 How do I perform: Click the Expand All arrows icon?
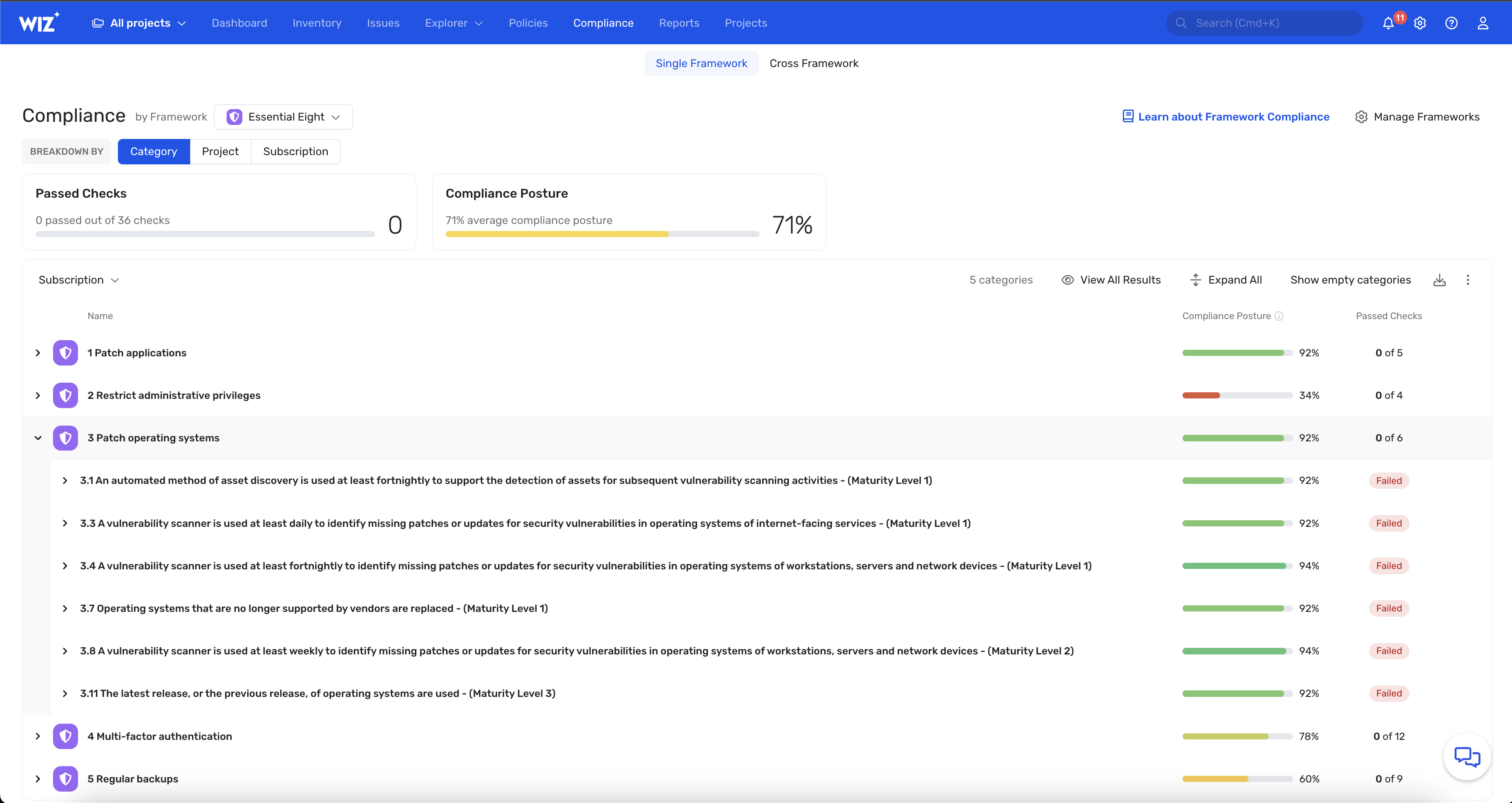click(x=1195, y=280)
